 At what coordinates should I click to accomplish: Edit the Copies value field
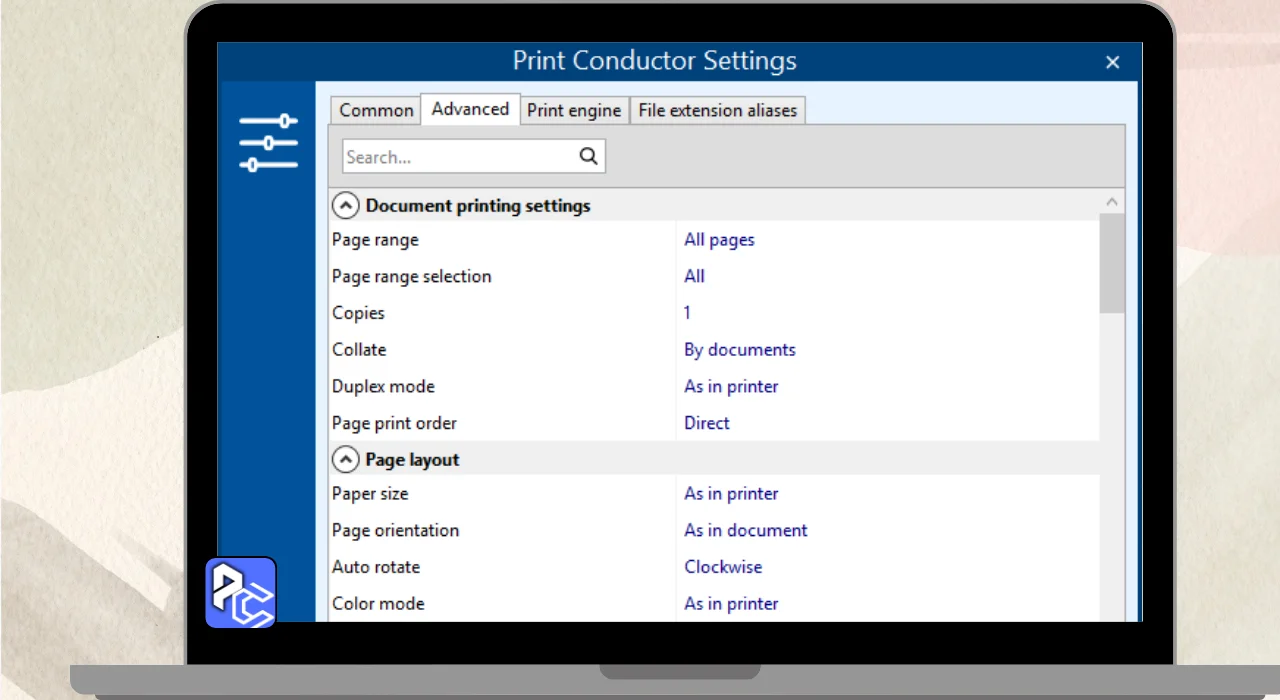coord(687,313)
